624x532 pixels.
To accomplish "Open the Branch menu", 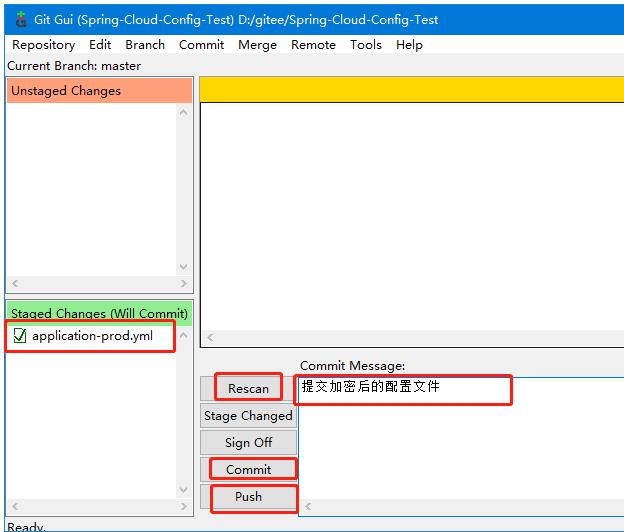I will pyautogui.click(x=145, y=45).
